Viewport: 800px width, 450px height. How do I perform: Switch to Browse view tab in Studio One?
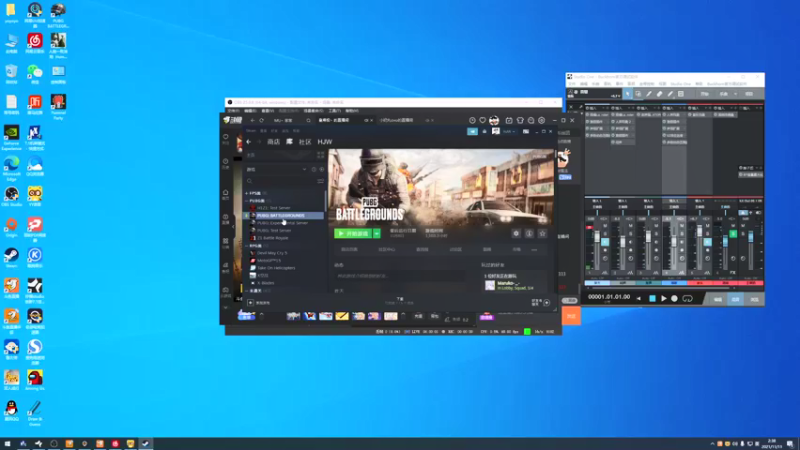[x=755, y=299]
